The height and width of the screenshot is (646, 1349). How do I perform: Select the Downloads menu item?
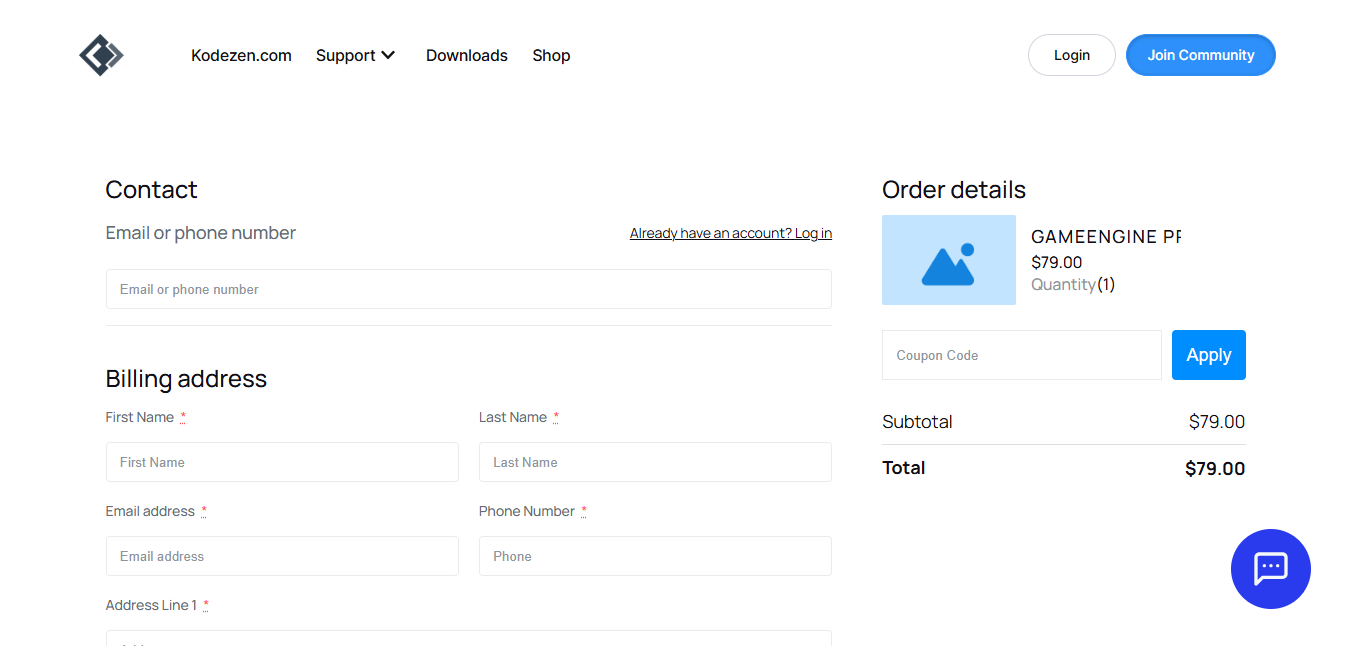tap(466, 55)
